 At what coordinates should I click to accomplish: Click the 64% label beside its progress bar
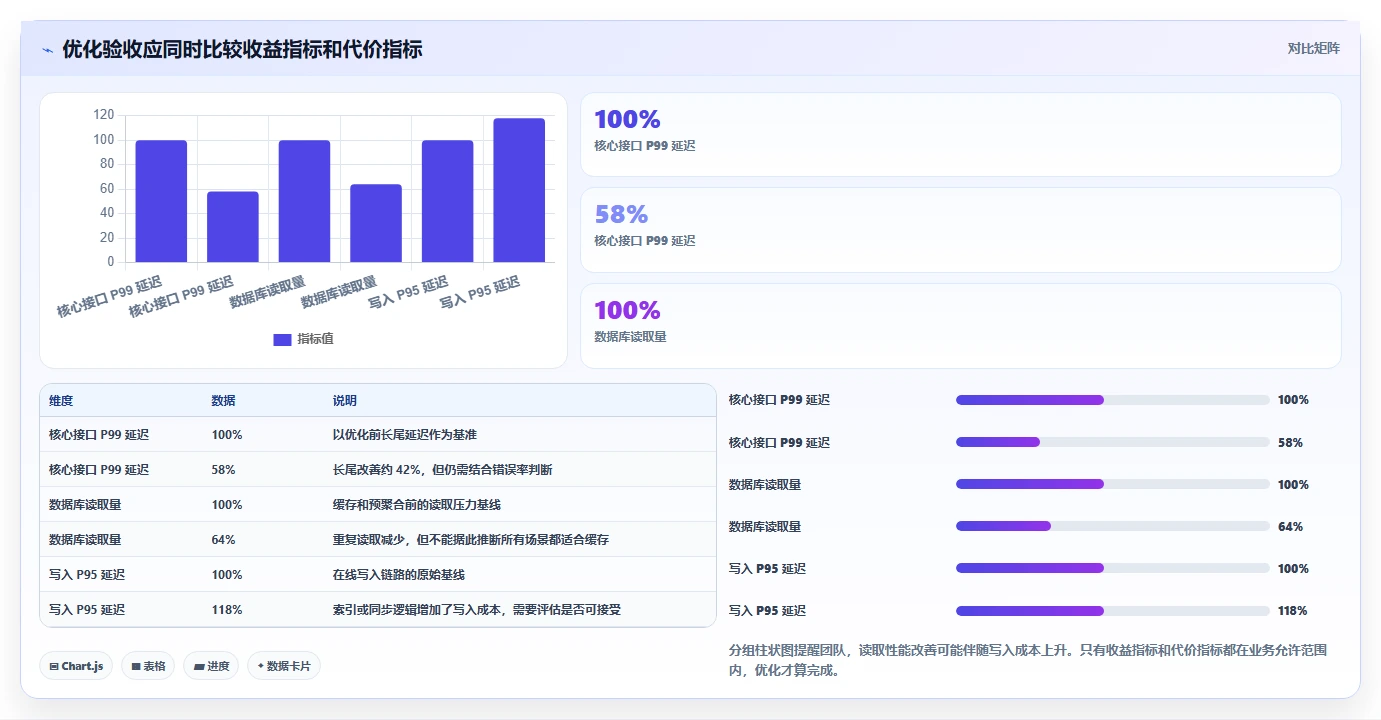coord(1290,527)
